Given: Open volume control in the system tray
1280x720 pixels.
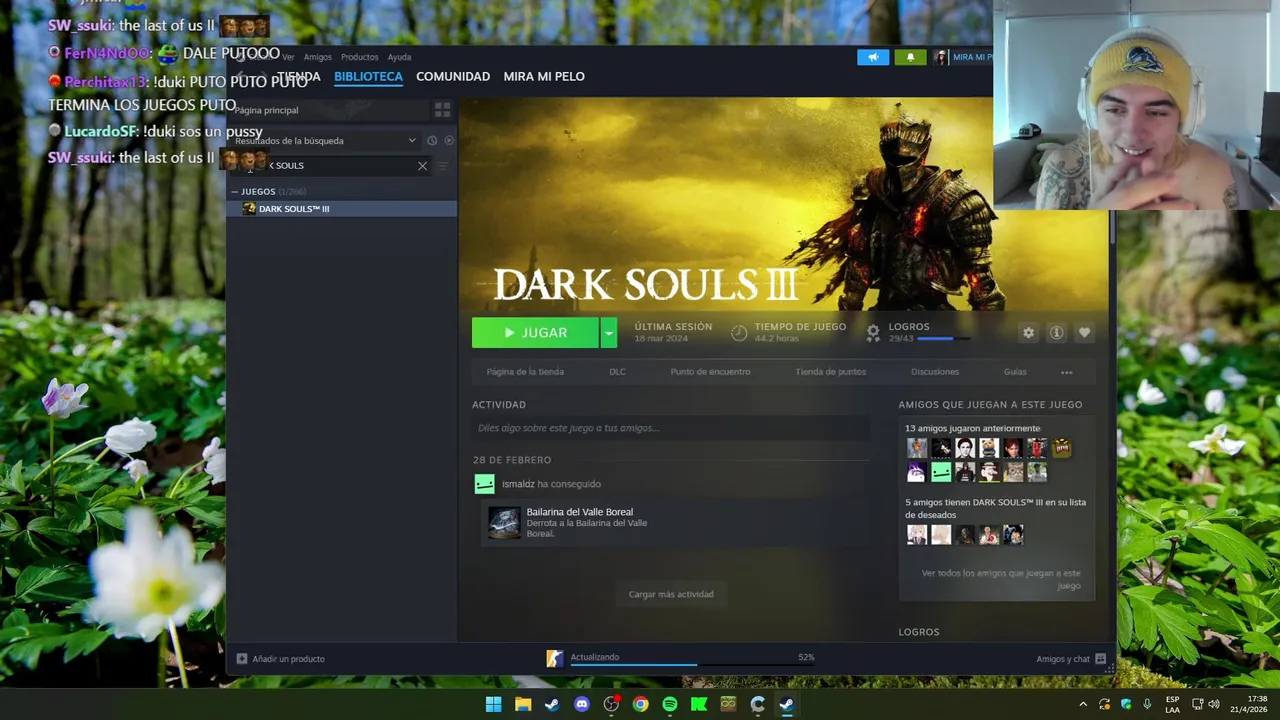Looking at the screenshot, I should pos(1214,704).
